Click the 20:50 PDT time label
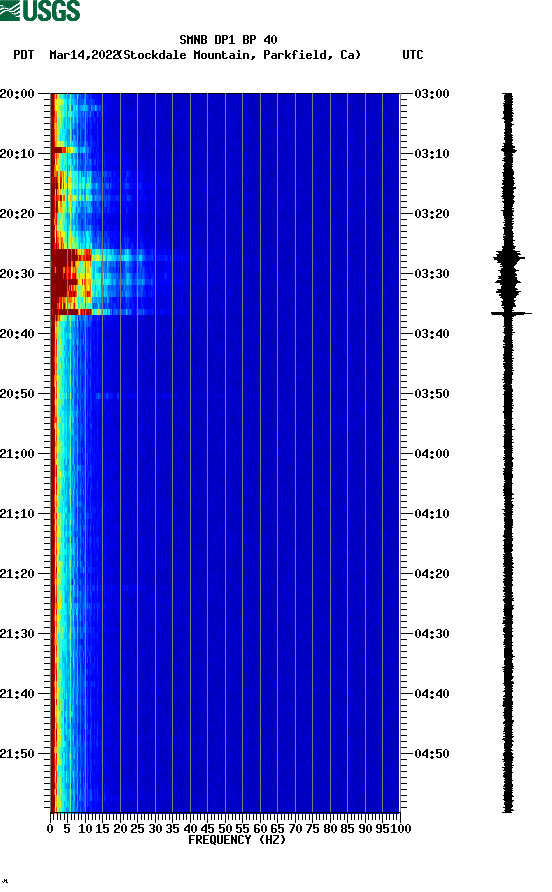The width and height of the screenshot is (552, 892). click(x=17, y=394)
